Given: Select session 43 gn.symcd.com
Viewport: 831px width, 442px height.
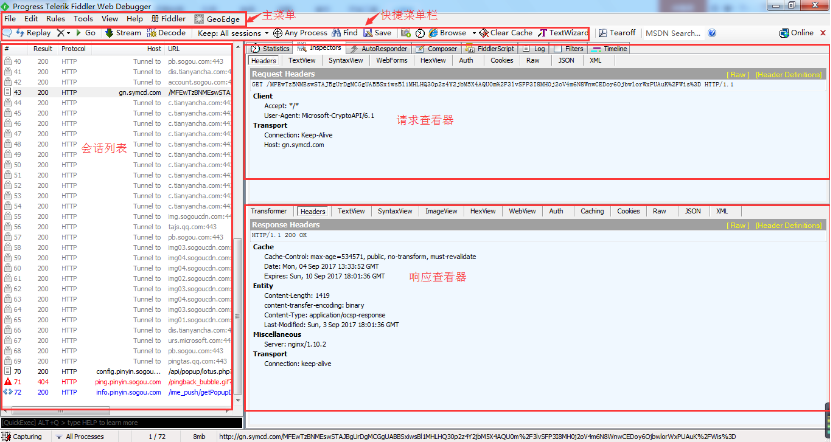Looking at the screenshot, I should [x=117, y=92].
